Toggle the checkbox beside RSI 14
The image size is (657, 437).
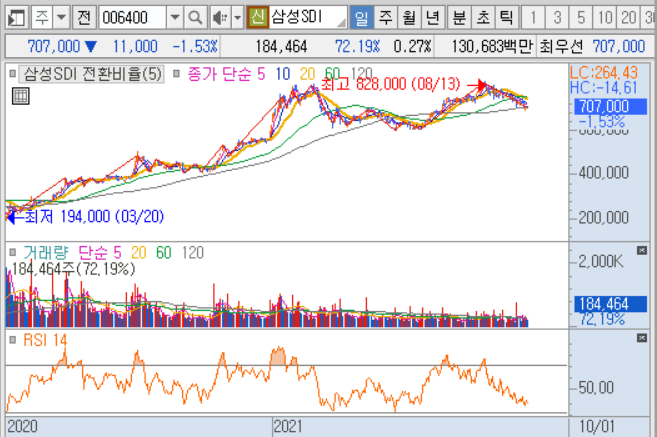coord(13,340)
